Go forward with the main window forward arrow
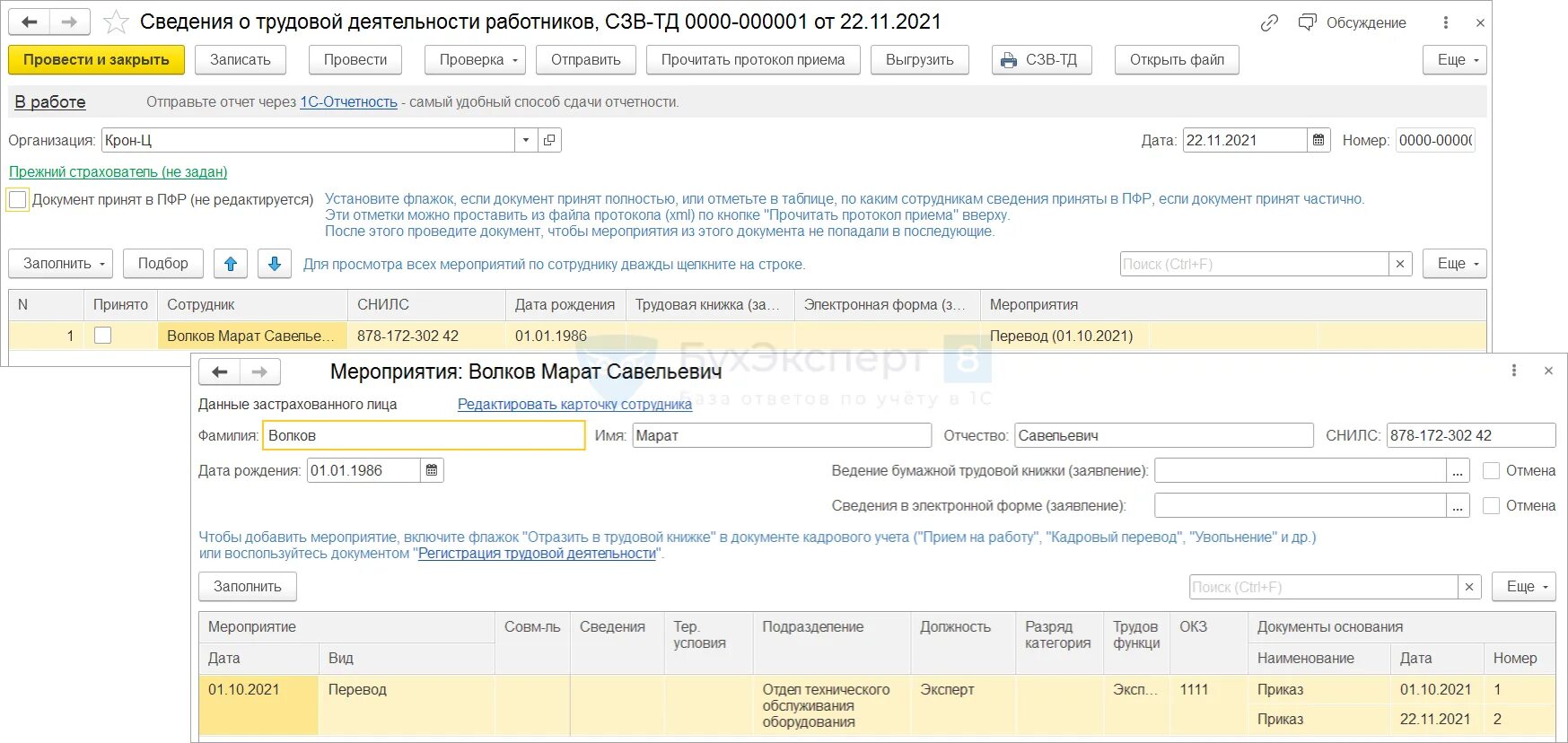 tap(69, 22)
